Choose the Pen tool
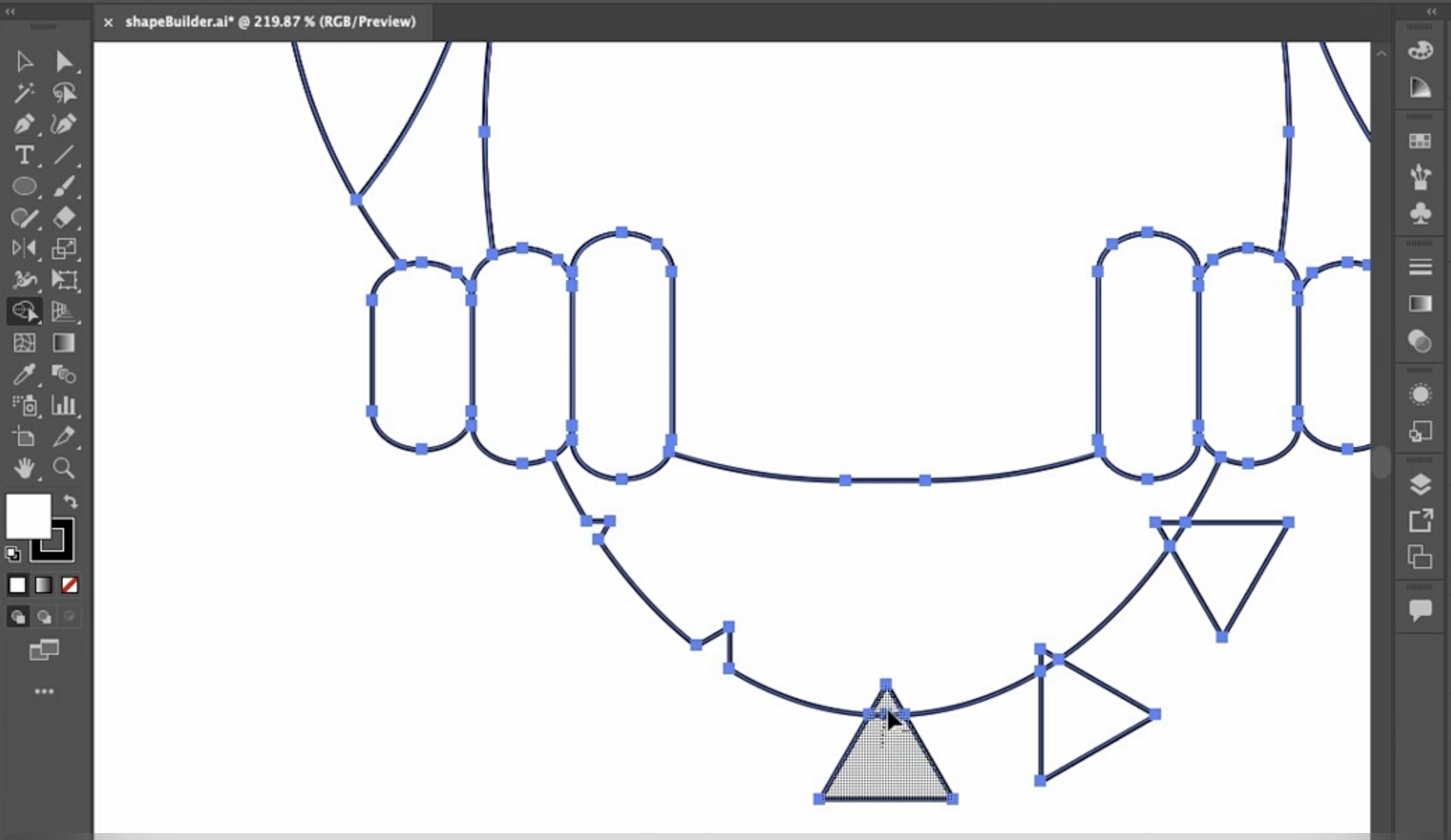 (24, 124)
